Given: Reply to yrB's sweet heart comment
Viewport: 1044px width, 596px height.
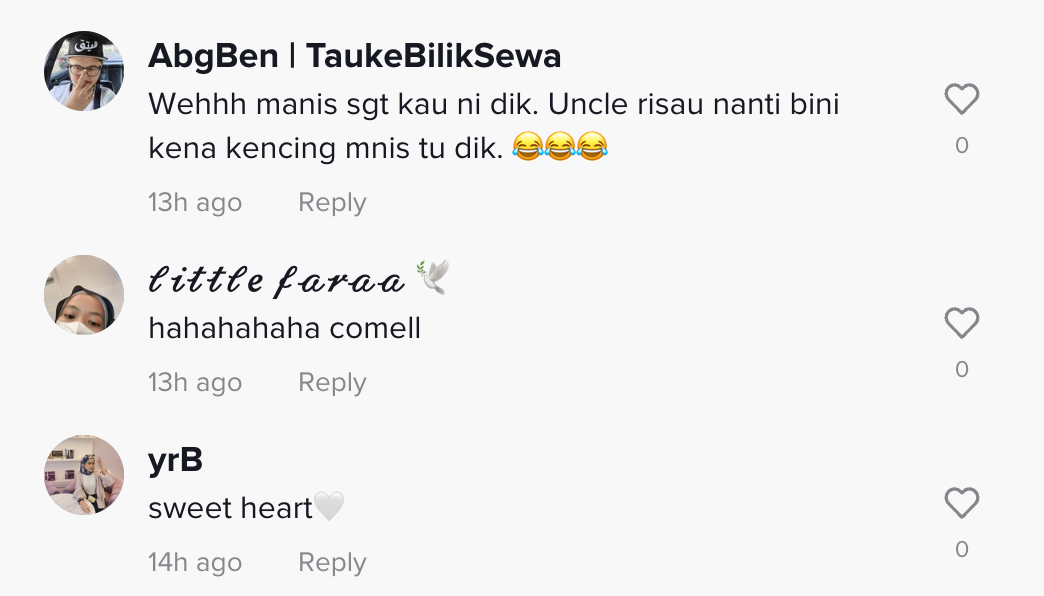Looking at the screenshot, I should click(x=332, y=562).
